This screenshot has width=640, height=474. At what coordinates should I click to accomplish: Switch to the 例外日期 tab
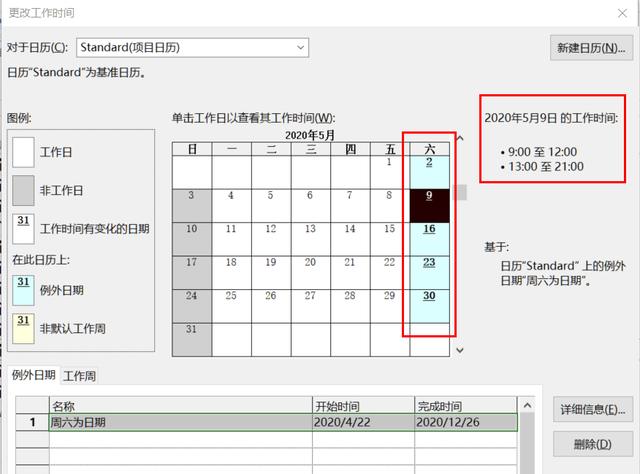click(33, 375)
